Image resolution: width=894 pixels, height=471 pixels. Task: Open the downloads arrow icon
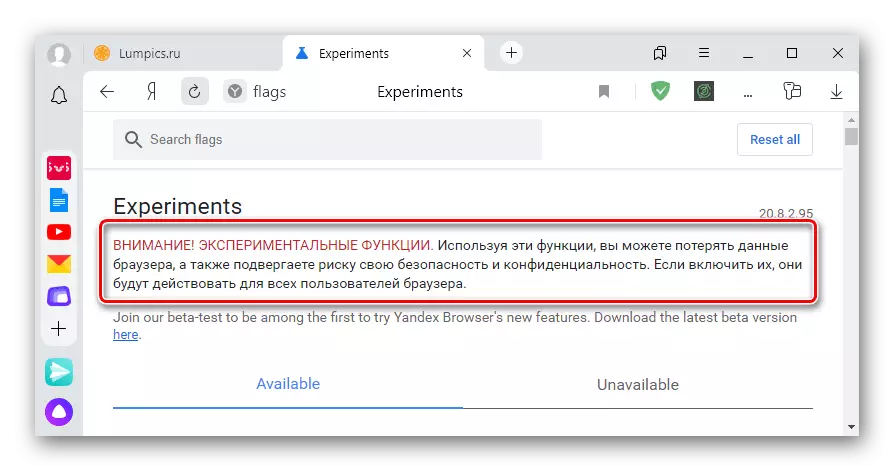tap(836, 91)
